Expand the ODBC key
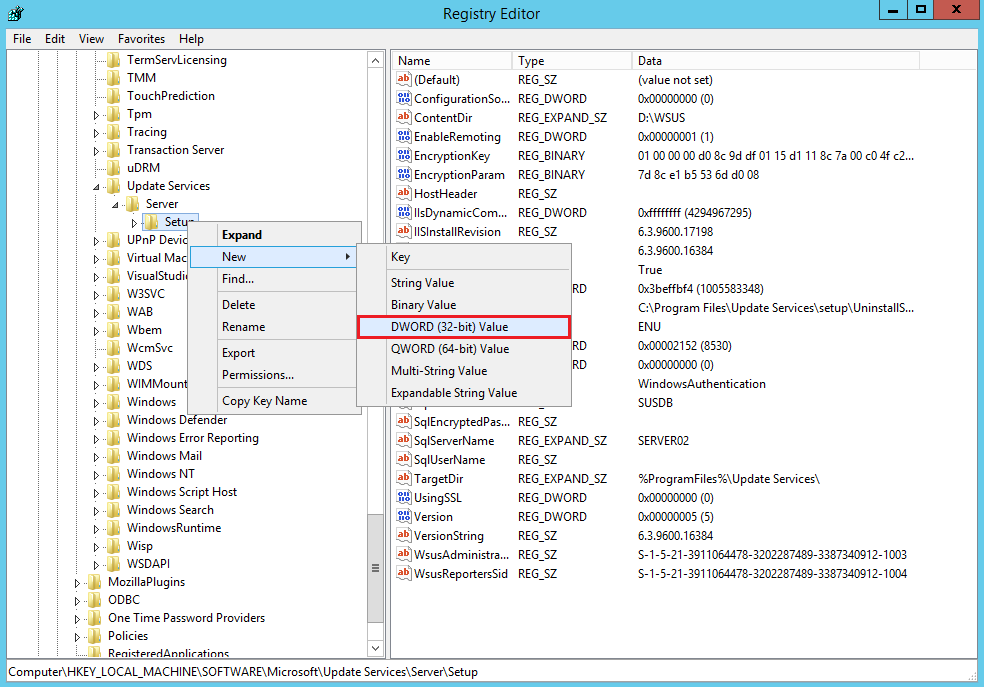 click(x=77, y=601)
